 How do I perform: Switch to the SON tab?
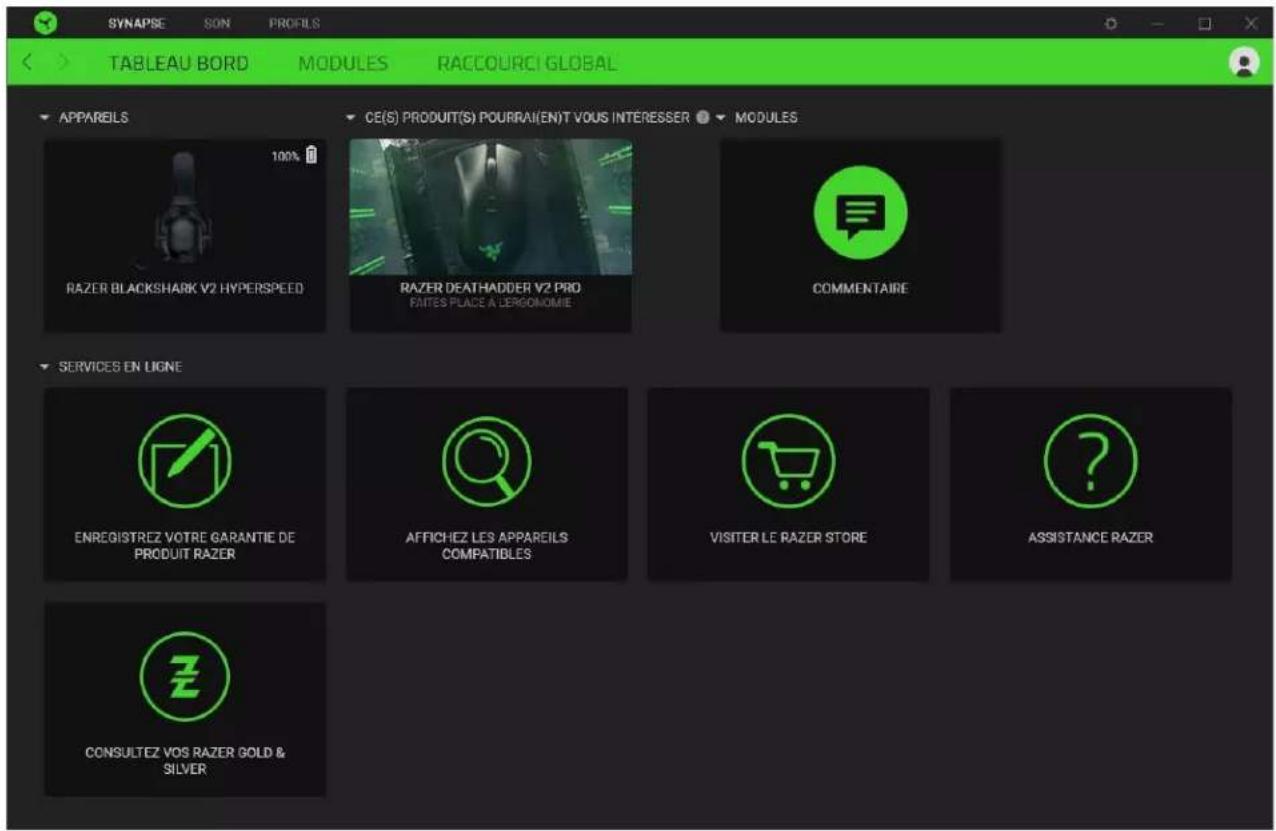coord(216,23)
